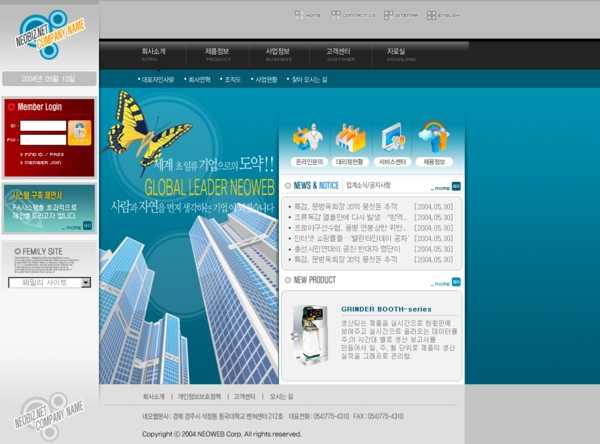Image resolution: width=600 pixels, height=444 pixels.
Task: Click the 제품정보 label button under the rainbow
Action: (x=434, y=162)
